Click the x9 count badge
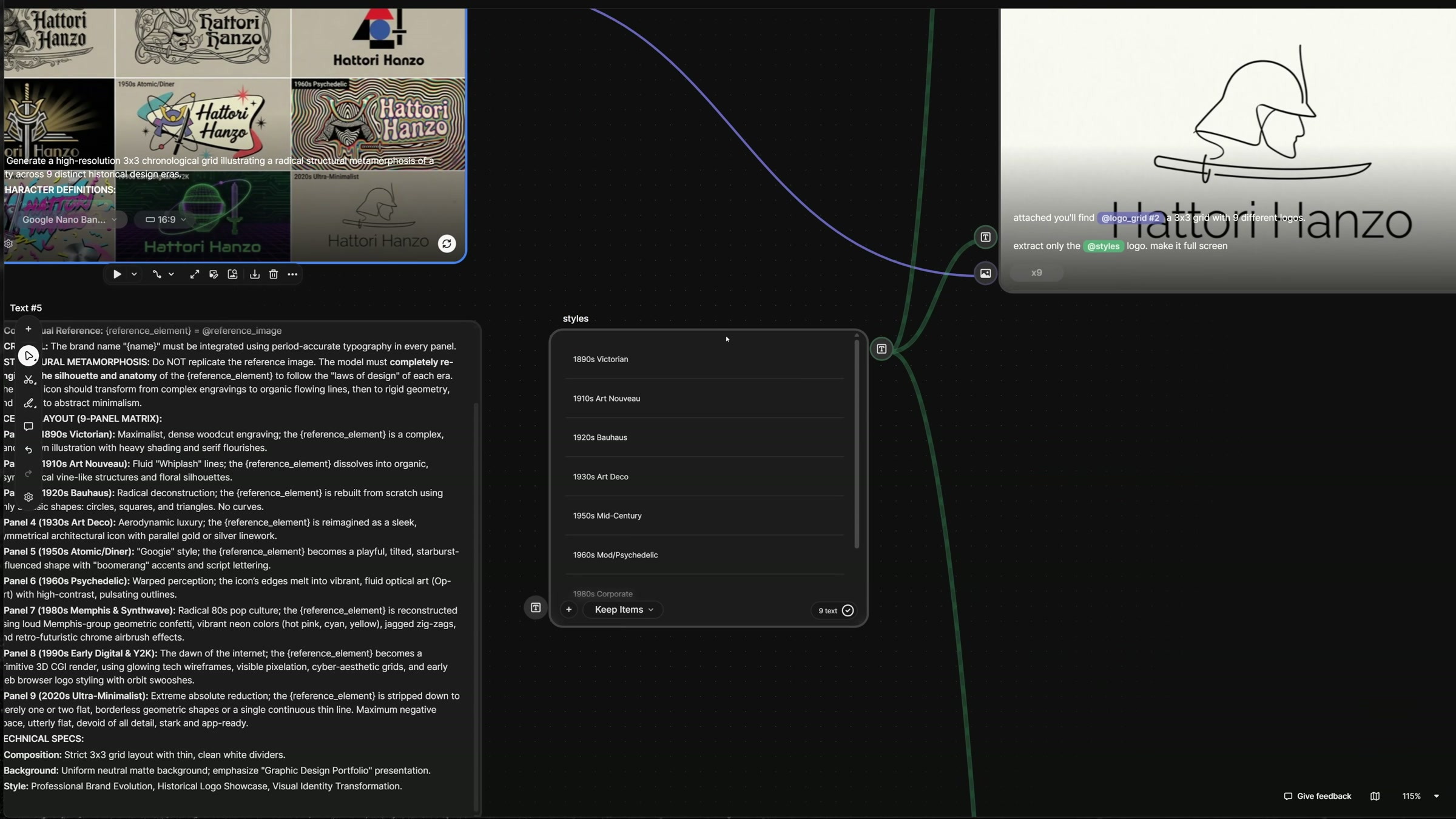The width and height of the screenshot is (1456, 819). (1037, 273)
